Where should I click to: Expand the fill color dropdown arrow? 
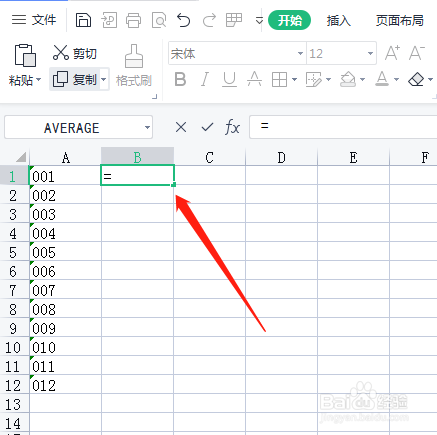click(x=362, y=80)
